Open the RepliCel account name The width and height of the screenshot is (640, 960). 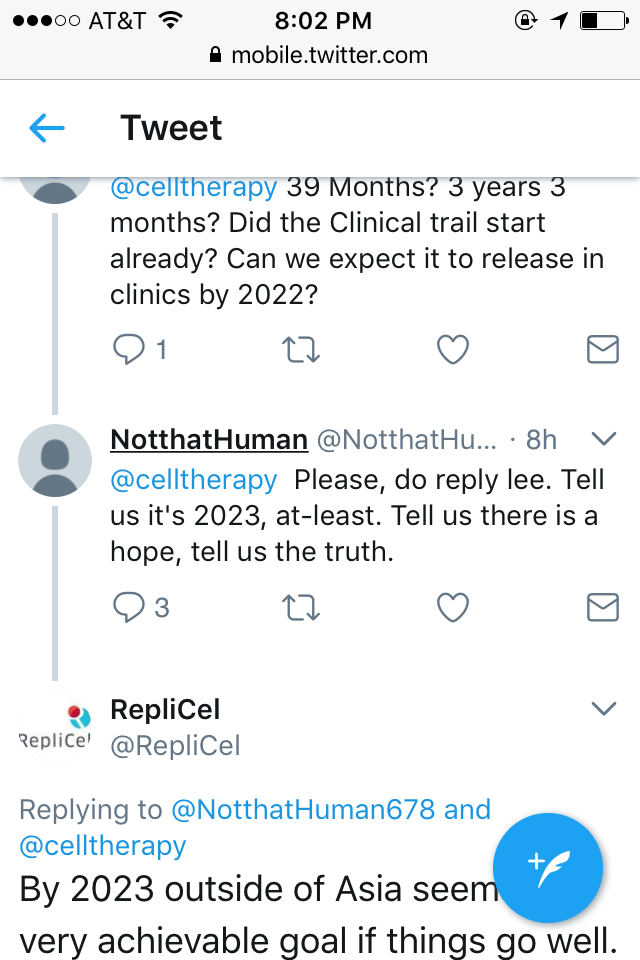[165, 710]
